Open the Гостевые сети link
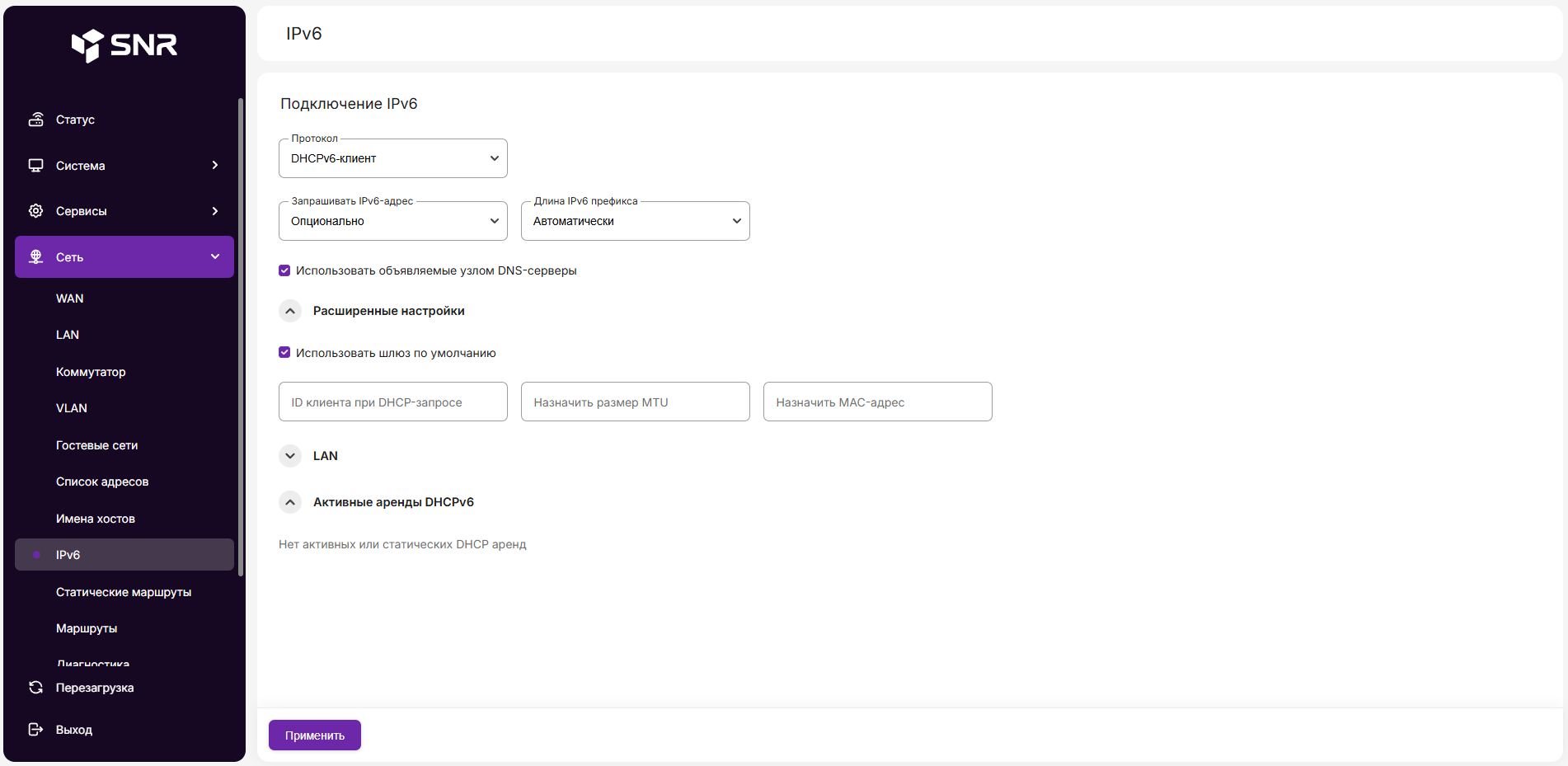The image size is (1568, 766). pos(96,445)
